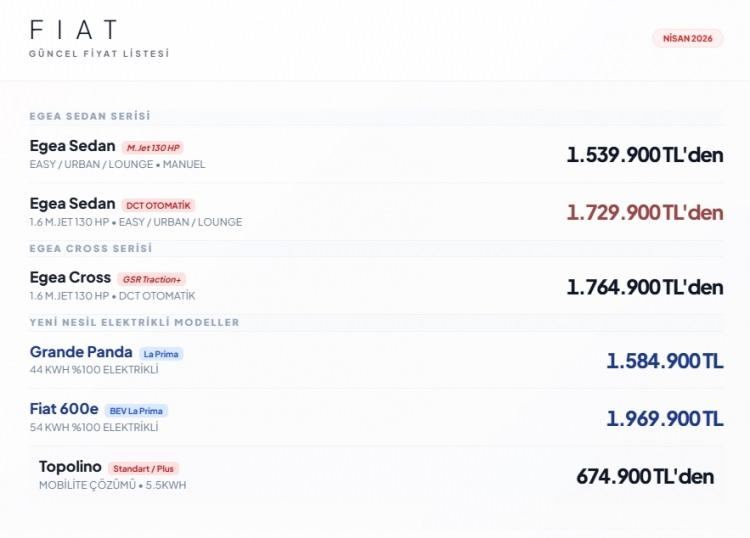The height and width of the screenshot is (538, 750).
Task: Click the FIAT logo text
Action: (x=74, y=30)
